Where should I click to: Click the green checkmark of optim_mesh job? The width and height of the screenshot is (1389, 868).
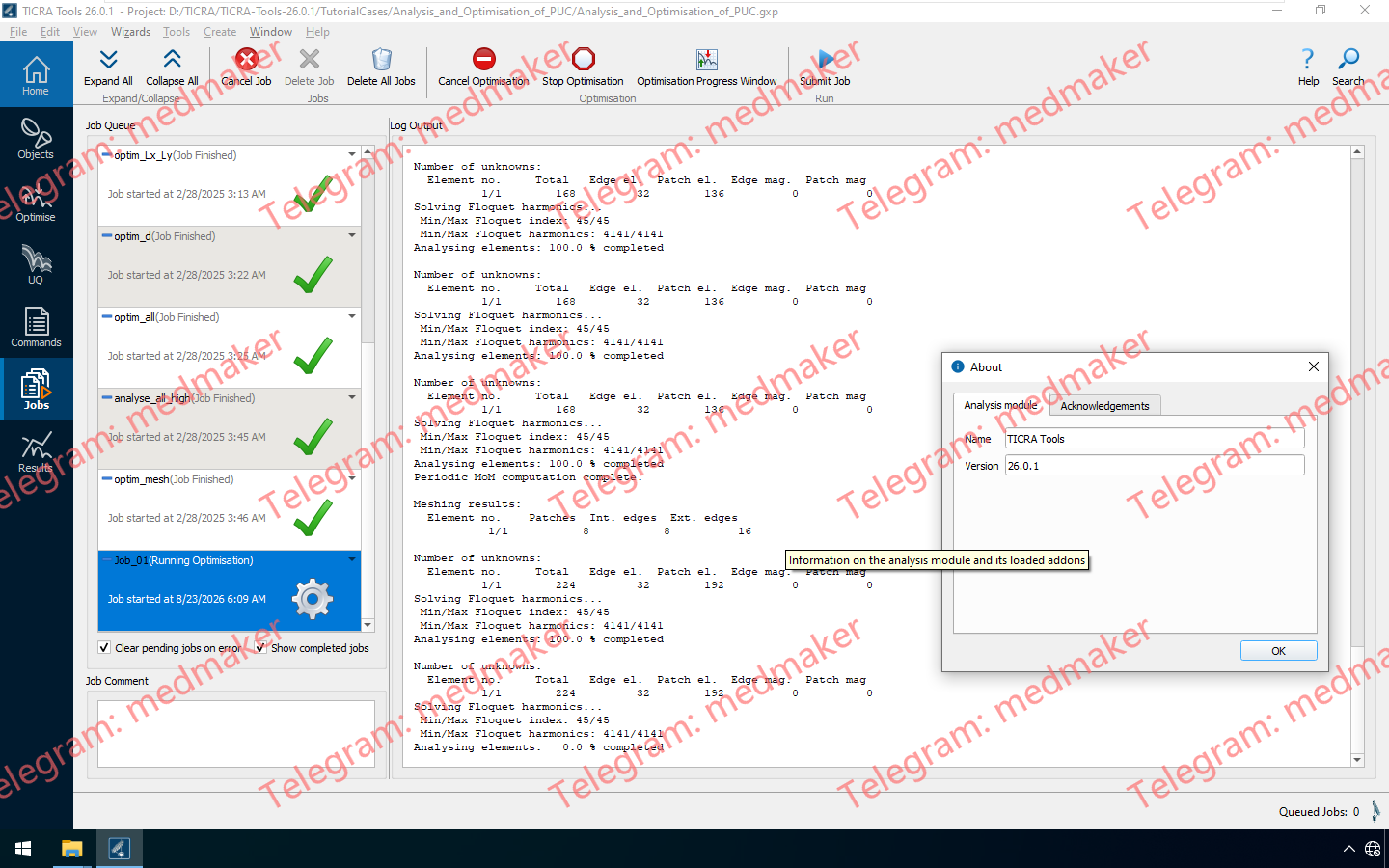313,518
